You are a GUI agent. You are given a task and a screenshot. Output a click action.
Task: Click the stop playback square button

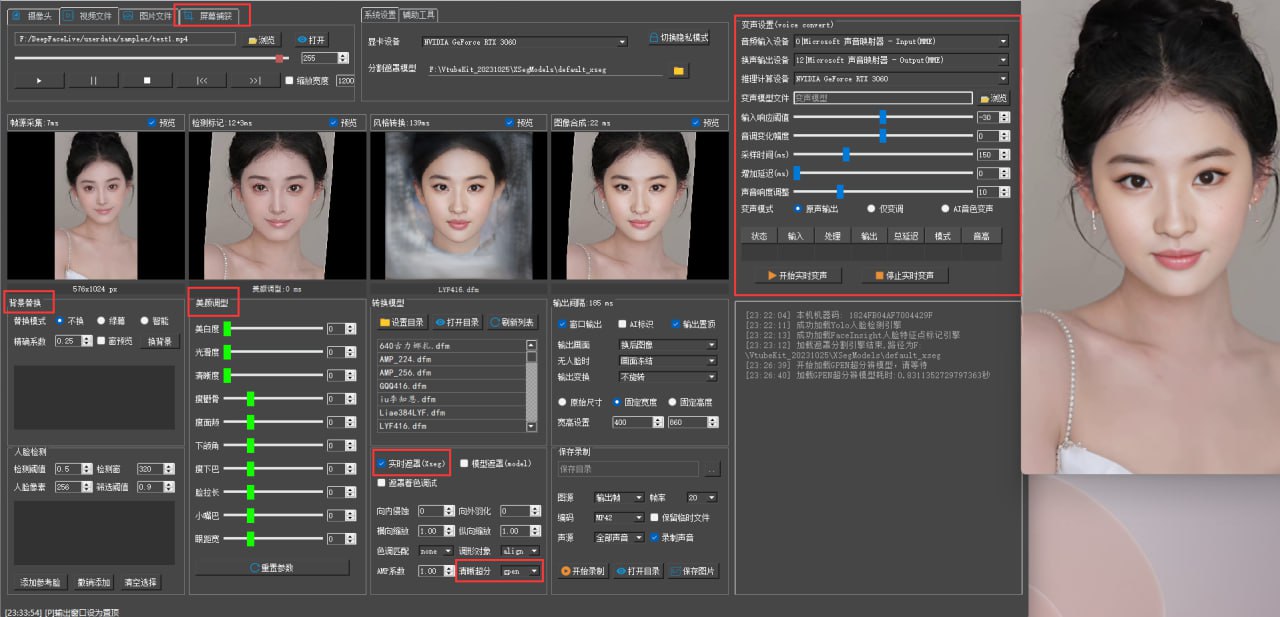pos(147,80)
